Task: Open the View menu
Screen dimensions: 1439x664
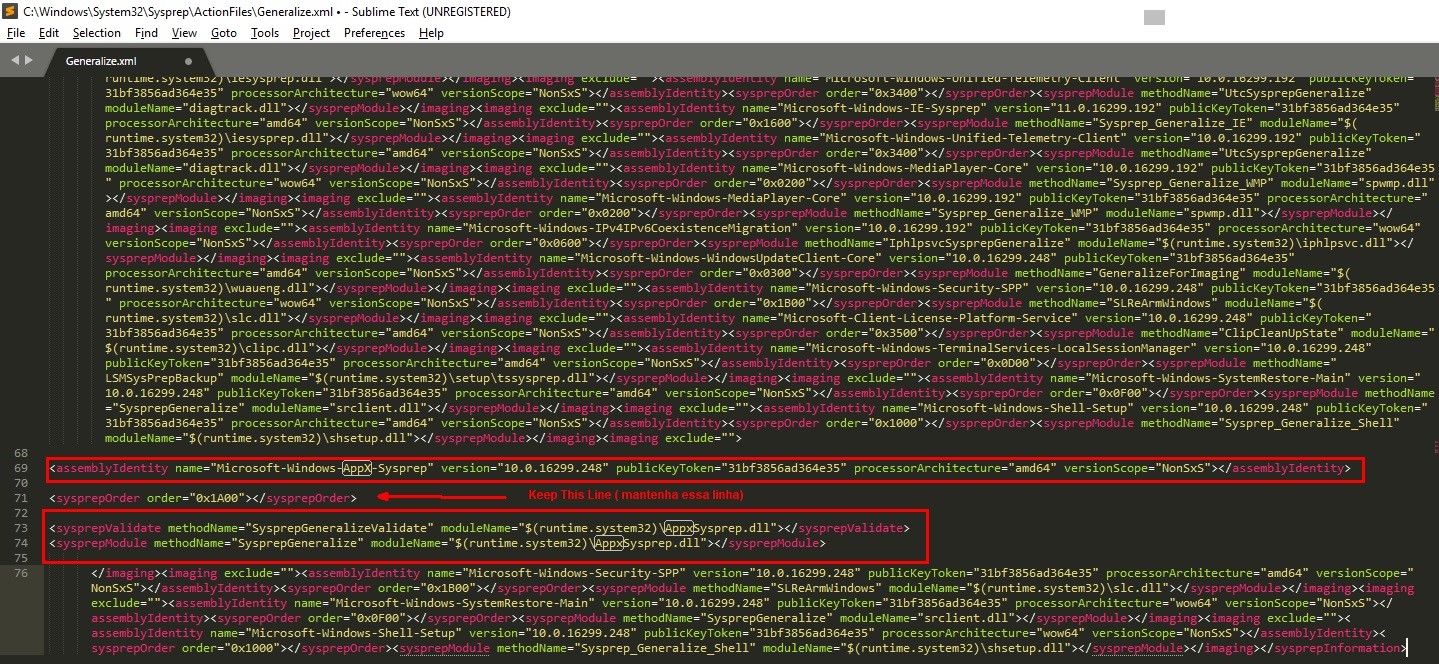Action: (184, 33)
